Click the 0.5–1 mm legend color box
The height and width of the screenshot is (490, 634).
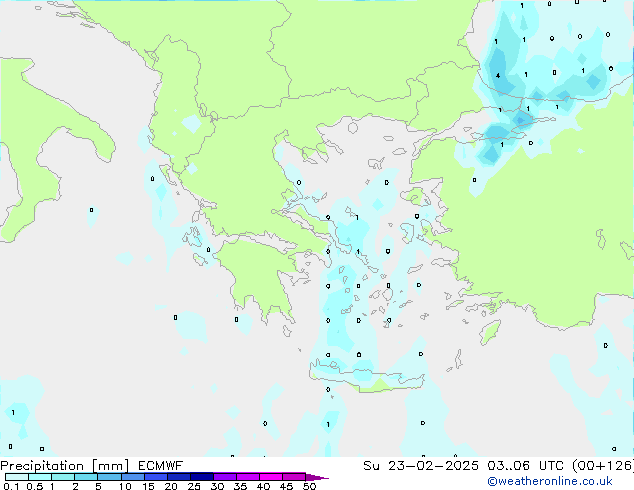pos(40,477)
